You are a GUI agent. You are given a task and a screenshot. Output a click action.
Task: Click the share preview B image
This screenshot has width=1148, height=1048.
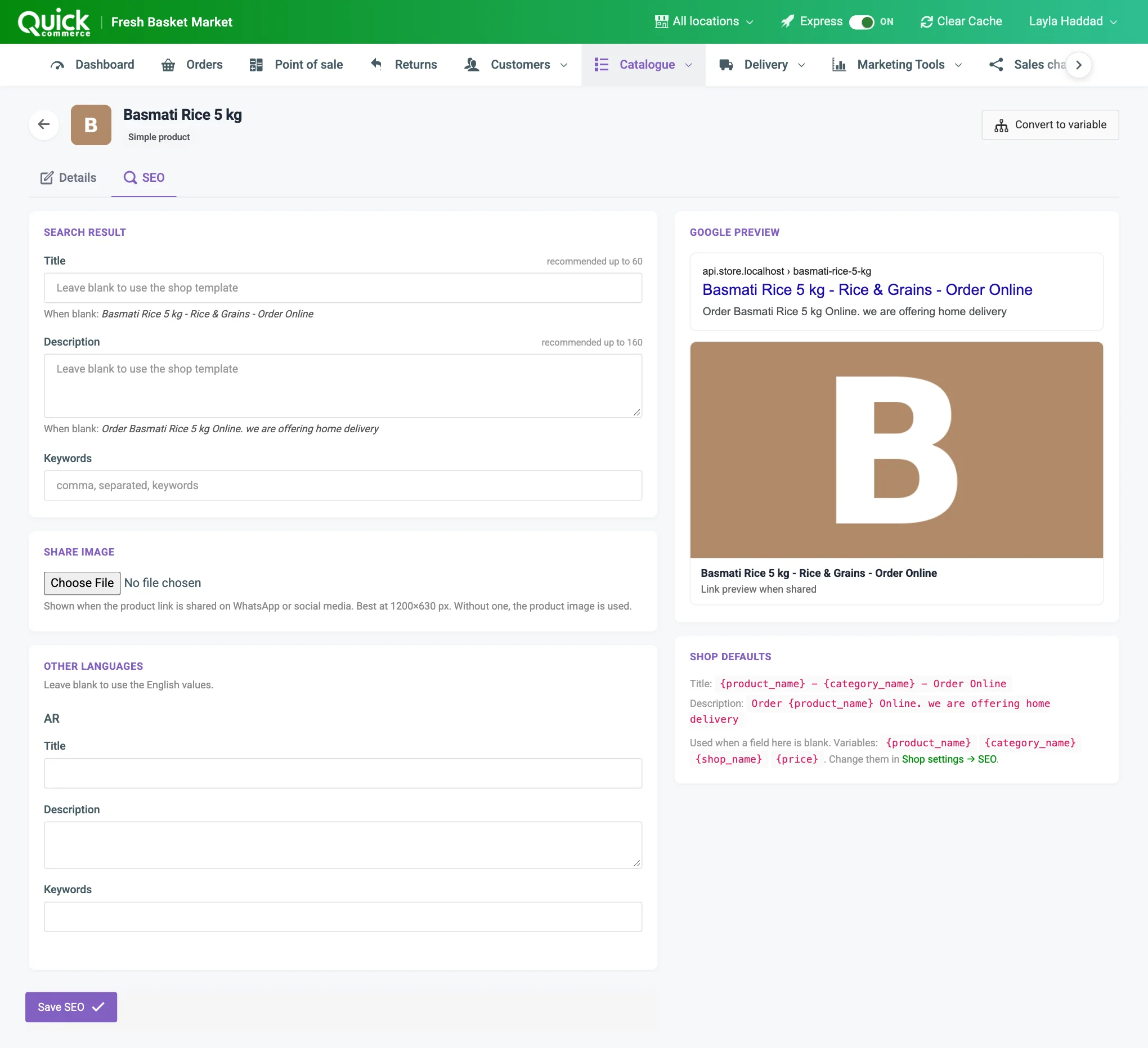coord(896,450)
